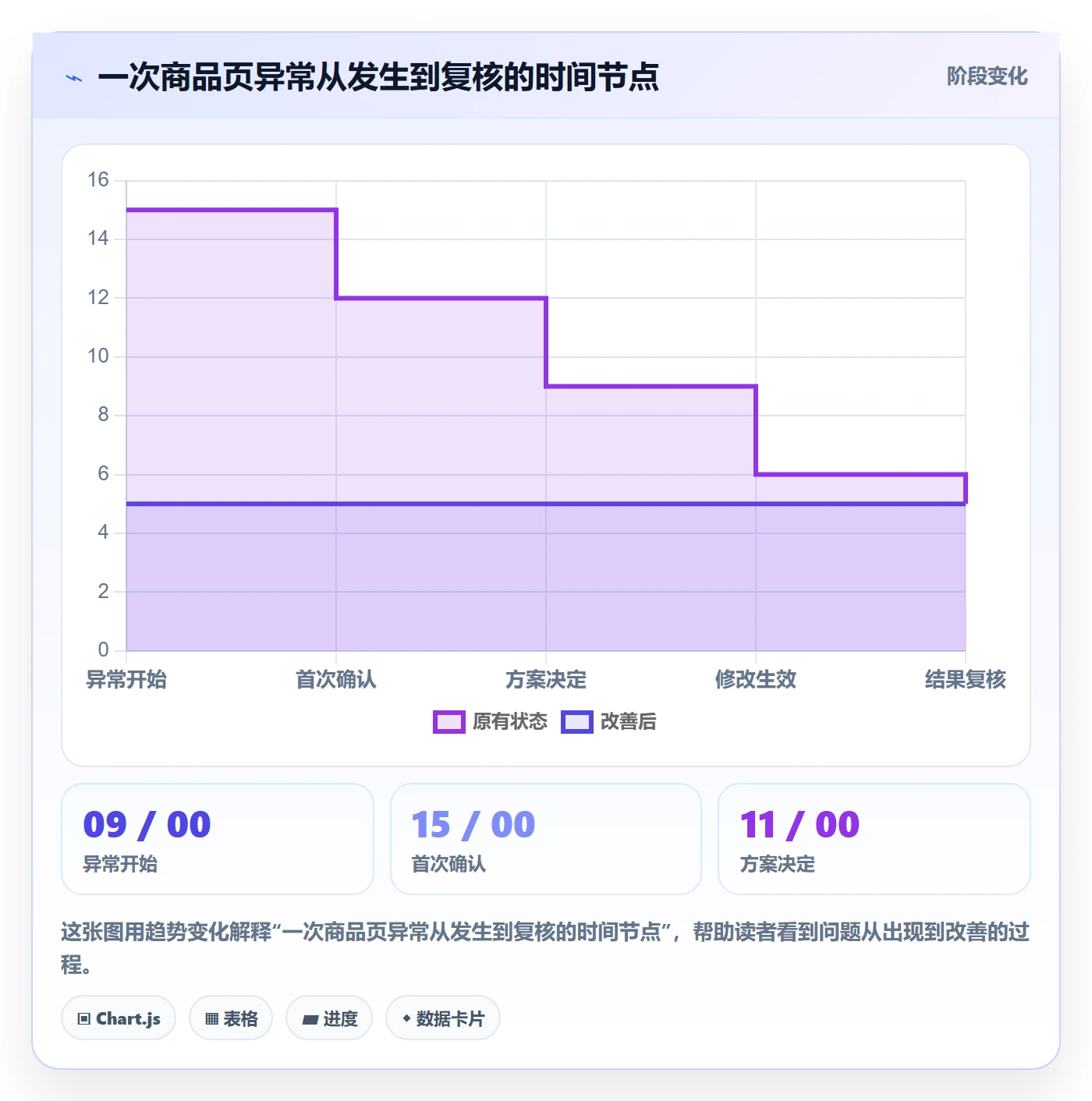Click the 修改生效 x-axis label
The image size is (1092, 1101).
[756, 679]
